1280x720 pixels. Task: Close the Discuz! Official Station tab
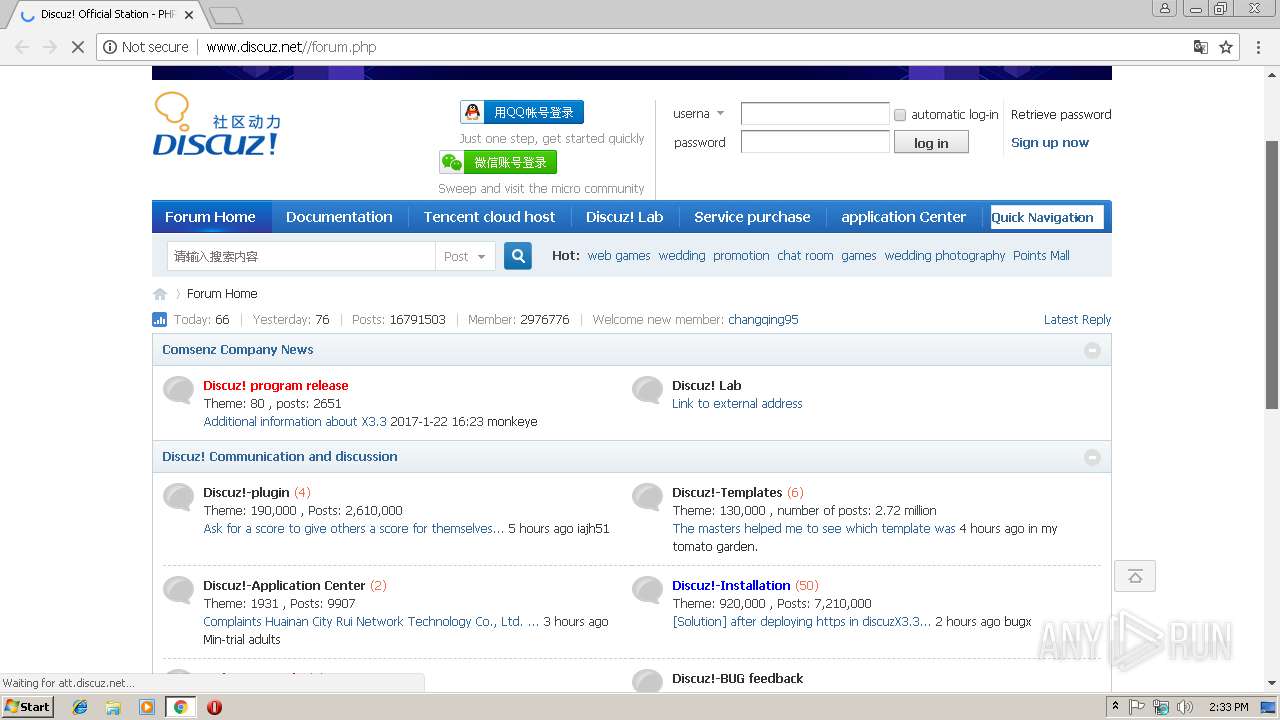pos(189,15)
